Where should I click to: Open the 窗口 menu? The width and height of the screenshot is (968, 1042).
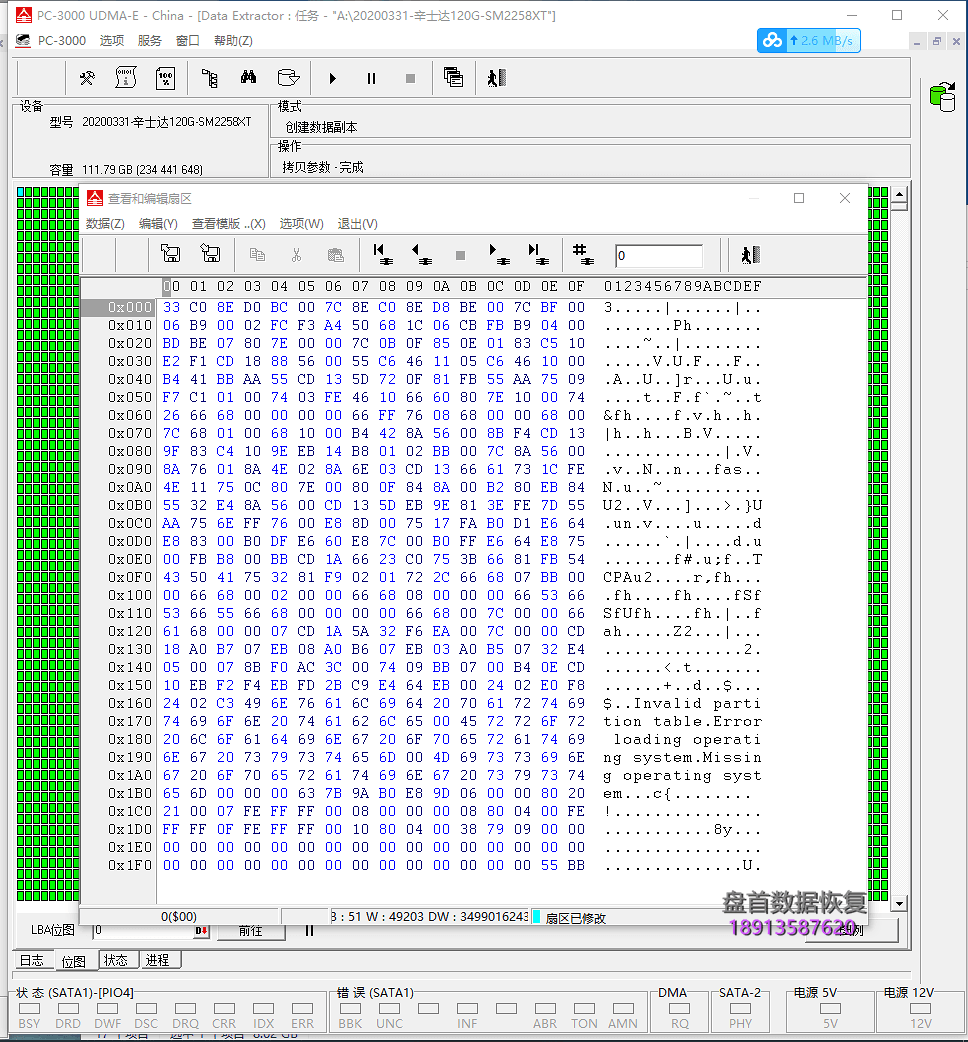tap(187, 41)
